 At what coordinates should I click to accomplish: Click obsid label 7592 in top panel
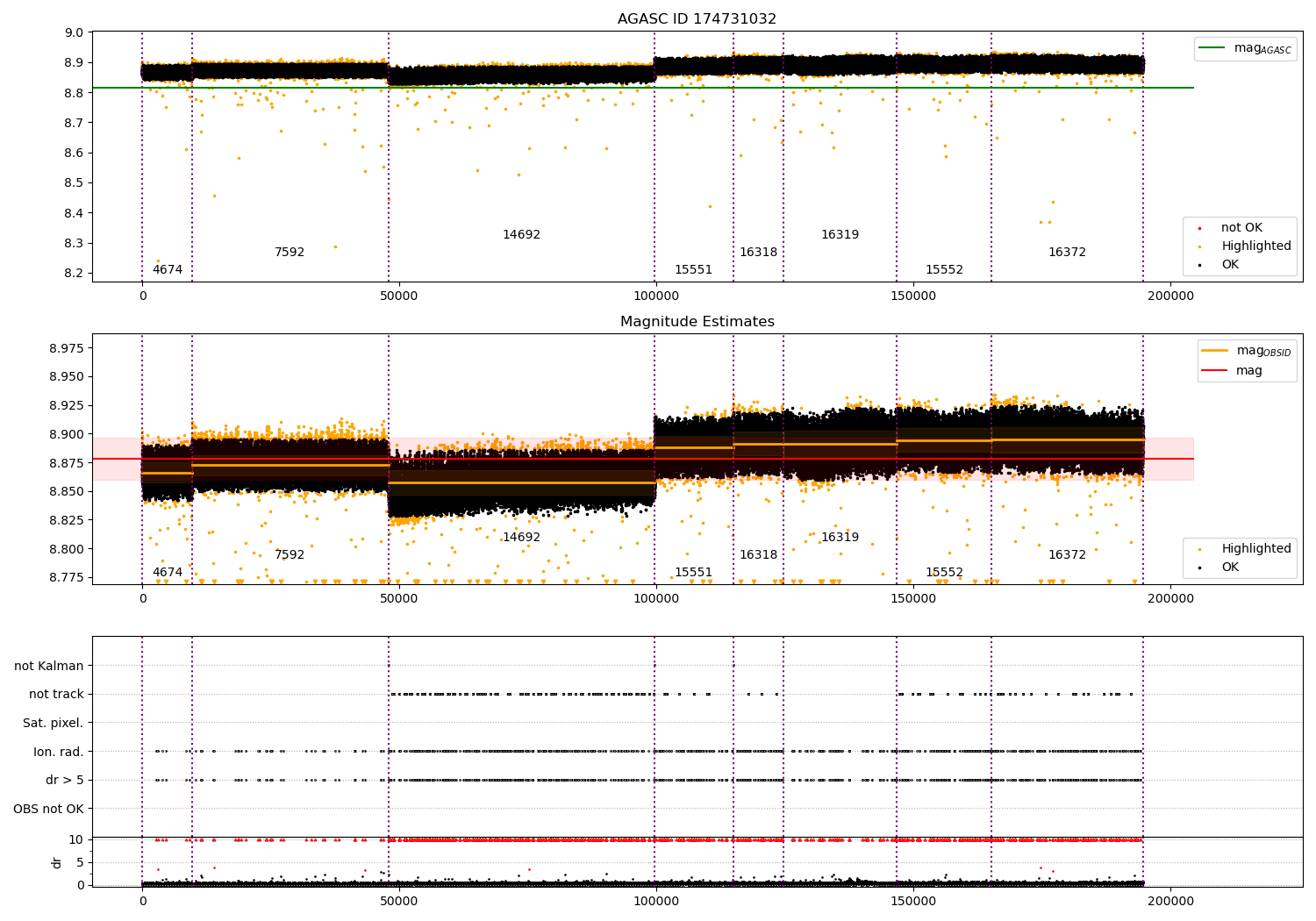290,253
